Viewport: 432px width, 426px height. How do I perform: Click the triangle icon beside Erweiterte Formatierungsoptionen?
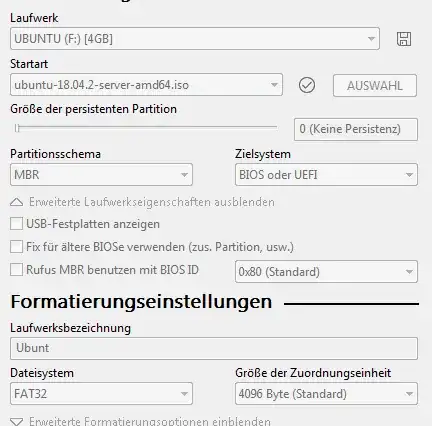click(x=17, y=422)
